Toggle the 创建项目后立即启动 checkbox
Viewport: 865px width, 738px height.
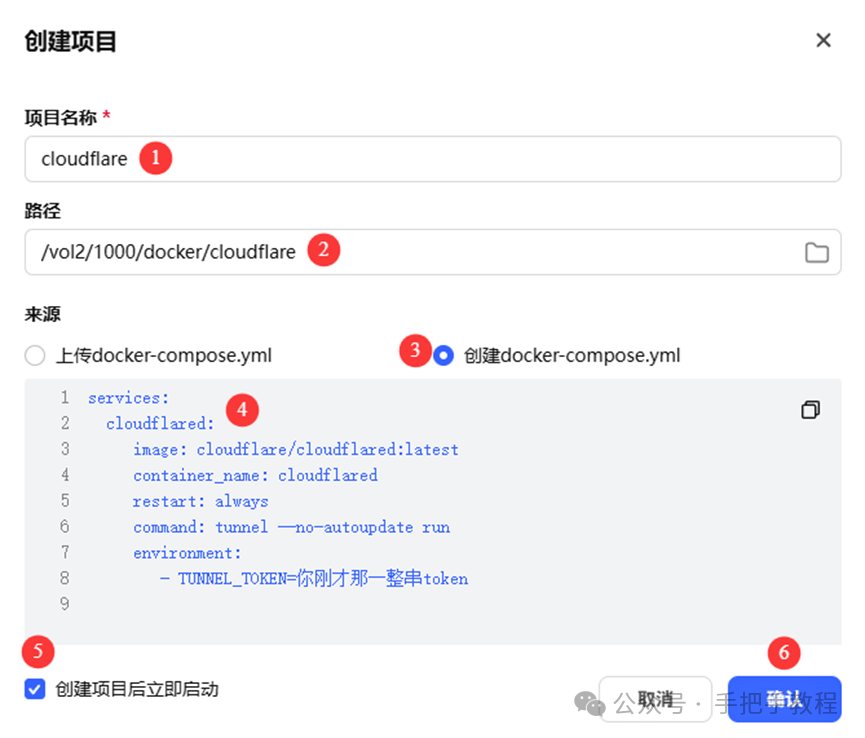click(x=36, y=689)
